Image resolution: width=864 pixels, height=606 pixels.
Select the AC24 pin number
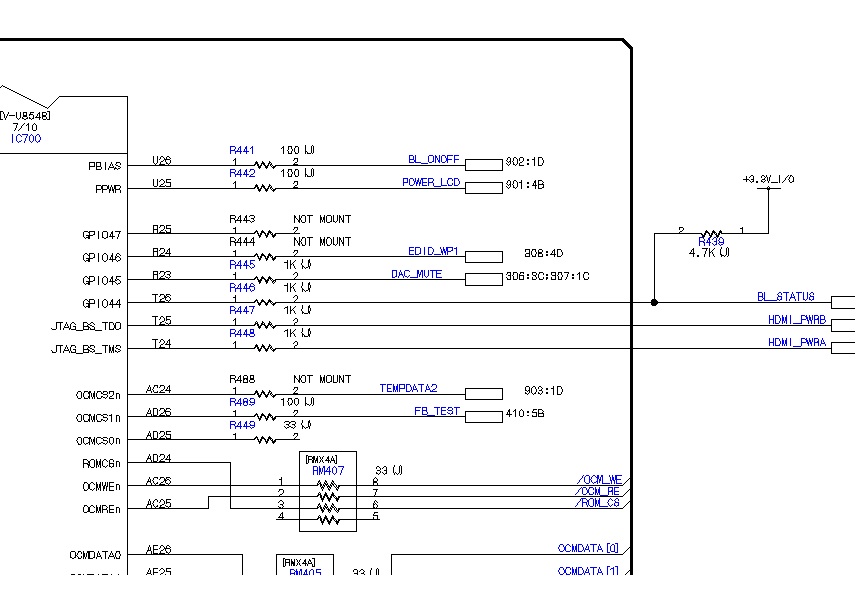(x=158, y=389)
